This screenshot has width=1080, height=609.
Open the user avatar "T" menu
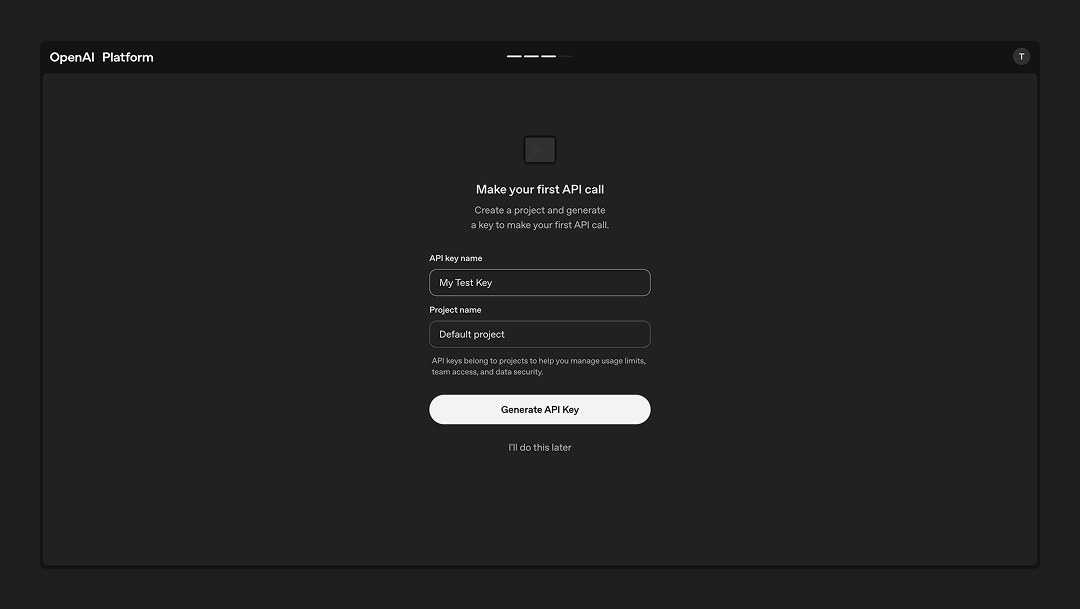pyautogui.click(x=1021, y=56)
